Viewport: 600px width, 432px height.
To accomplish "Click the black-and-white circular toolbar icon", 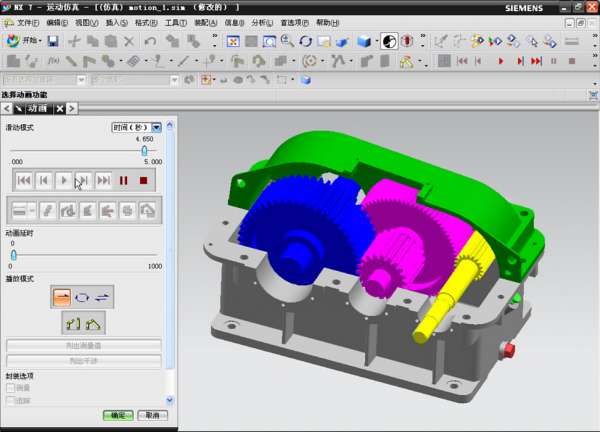I will [389, 41].
